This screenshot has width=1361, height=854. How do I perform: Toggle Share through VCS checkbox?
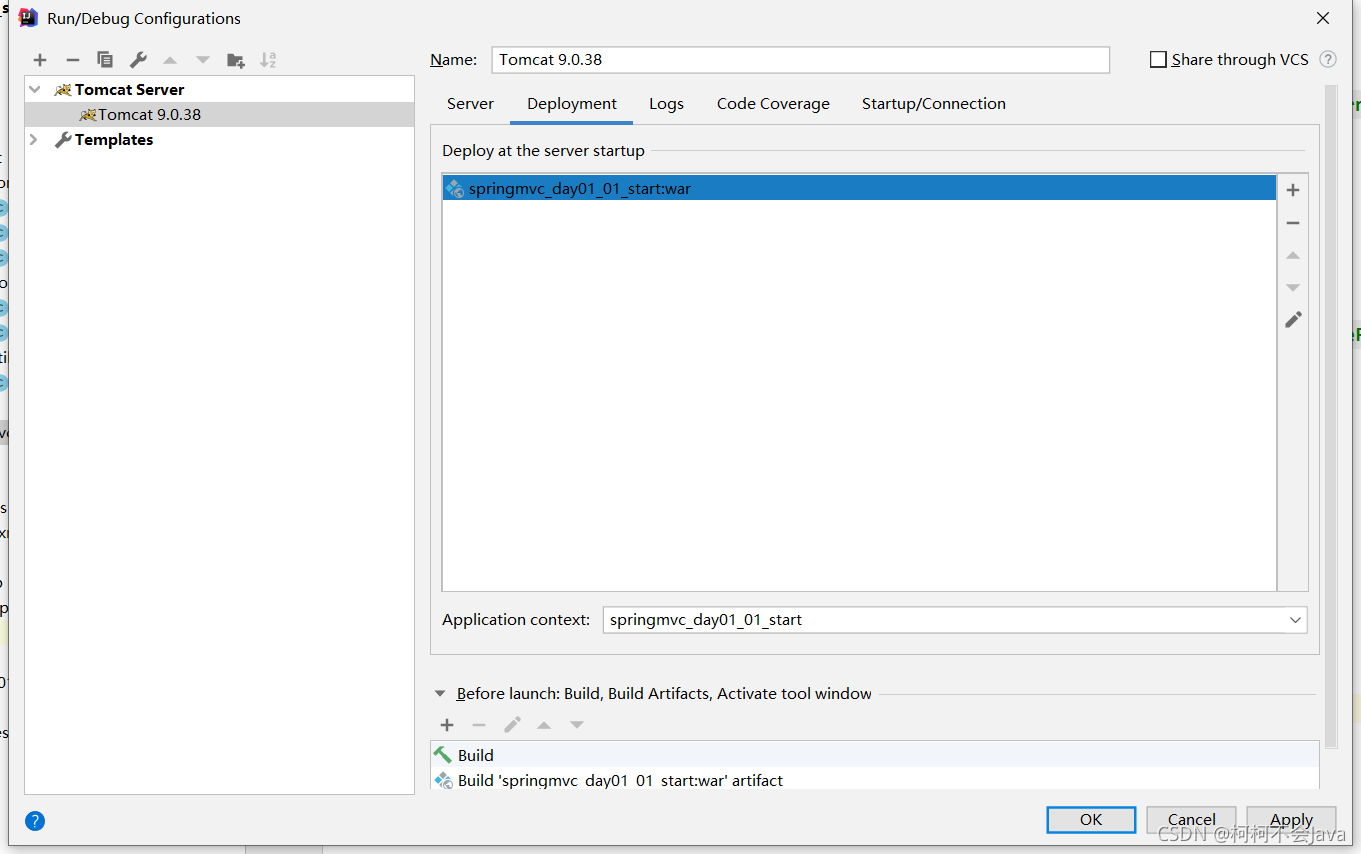(1158, 60)
